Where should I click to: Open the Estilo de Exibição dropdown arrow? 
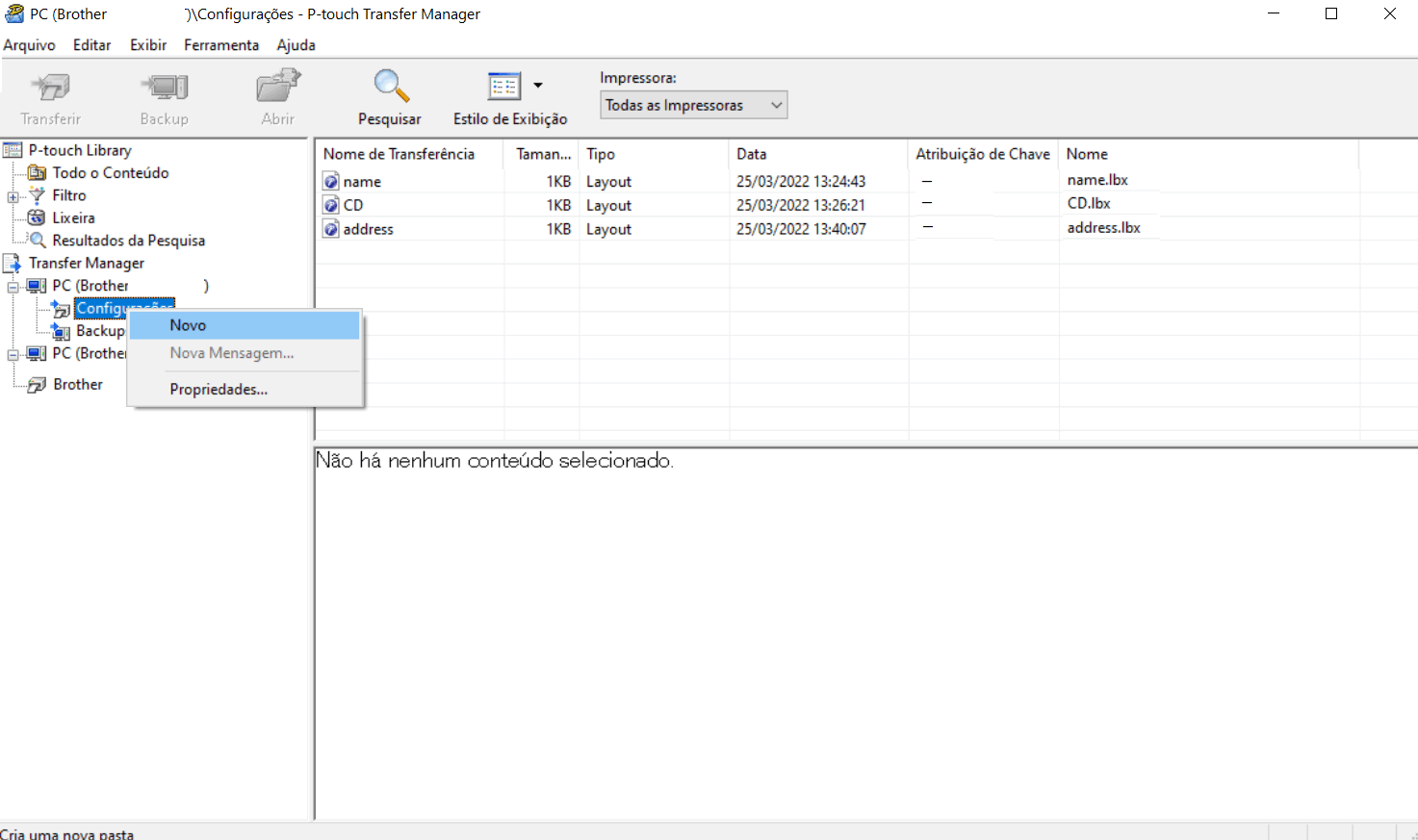pos(538,86)
